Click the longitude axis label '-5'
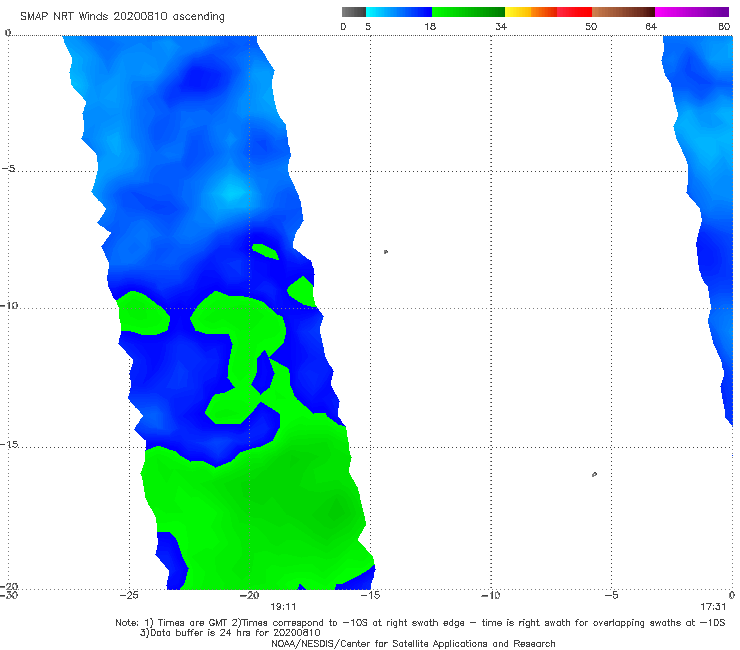Screen dimensions: 740x650 click(611, 595)
